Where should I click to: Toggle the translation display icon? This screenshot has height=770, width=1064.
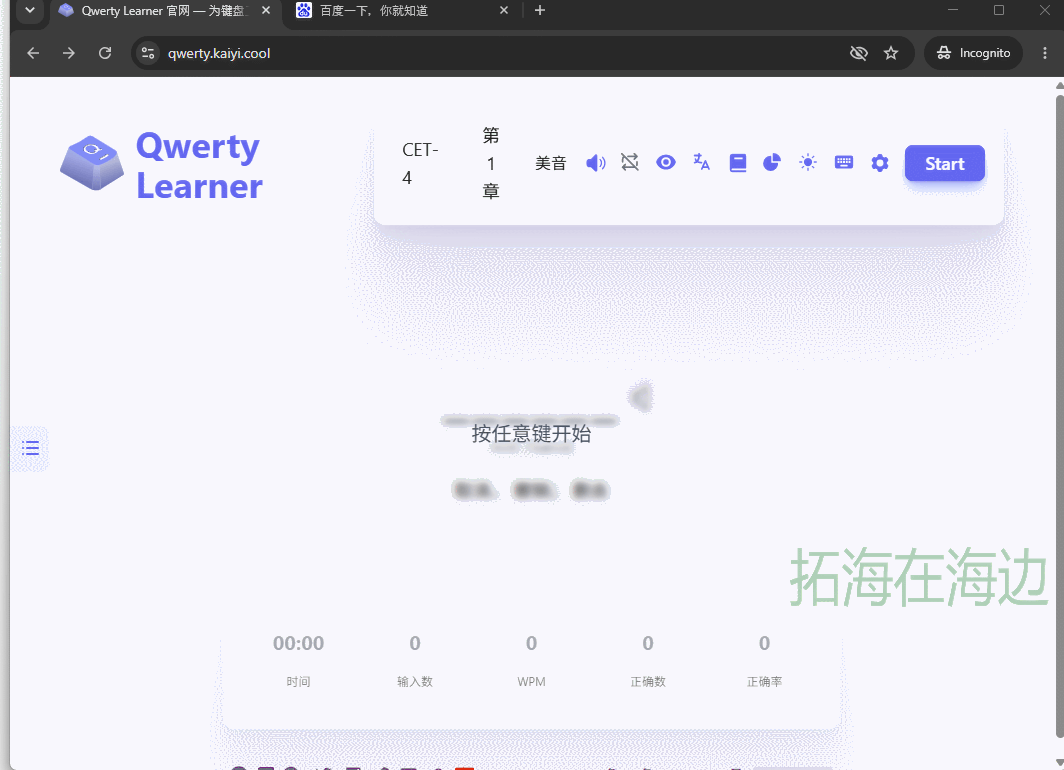click(x=702, y=162)
